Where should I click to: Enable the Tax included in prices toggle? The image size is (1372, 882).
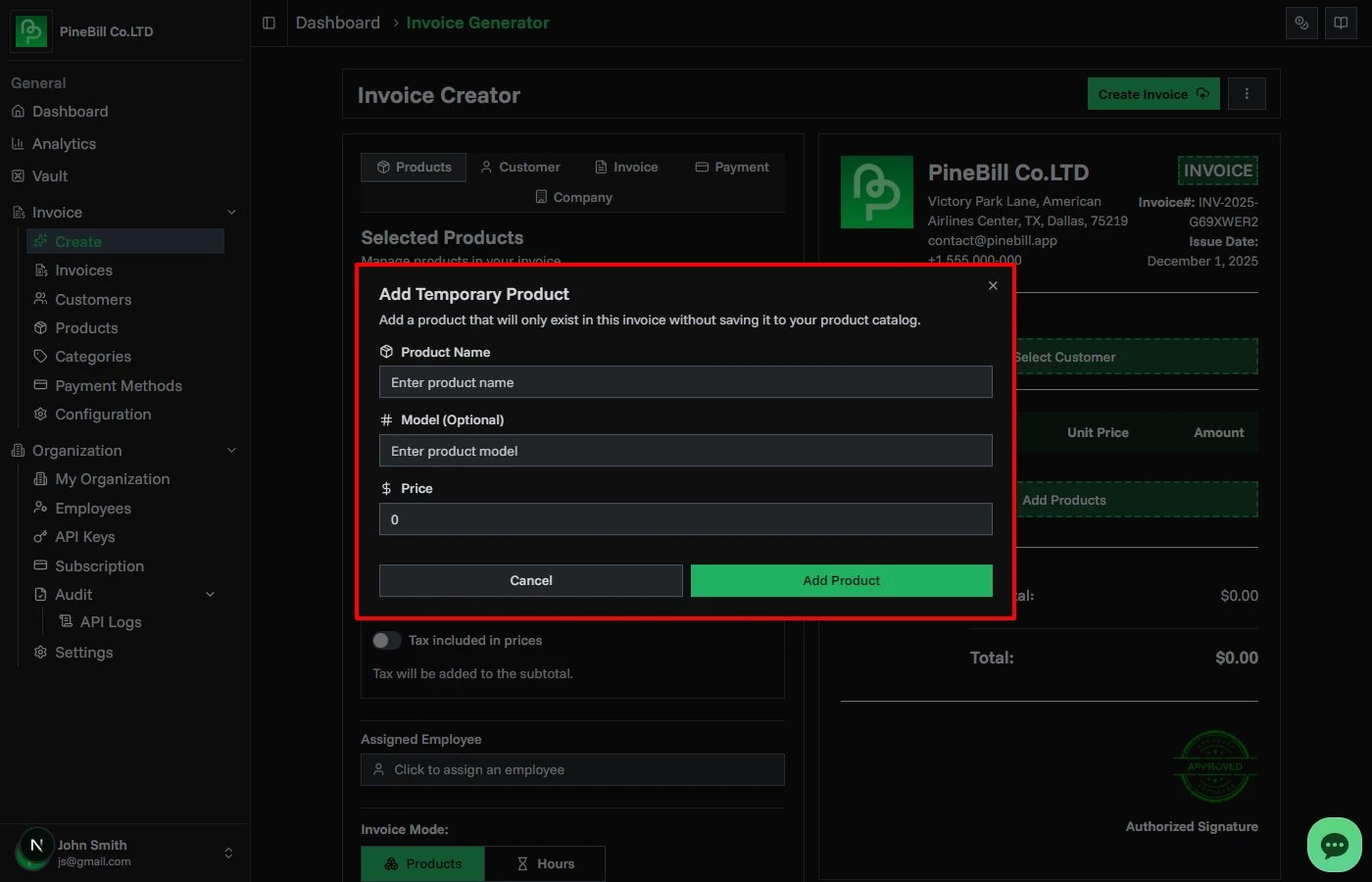[x=386, y=640]
